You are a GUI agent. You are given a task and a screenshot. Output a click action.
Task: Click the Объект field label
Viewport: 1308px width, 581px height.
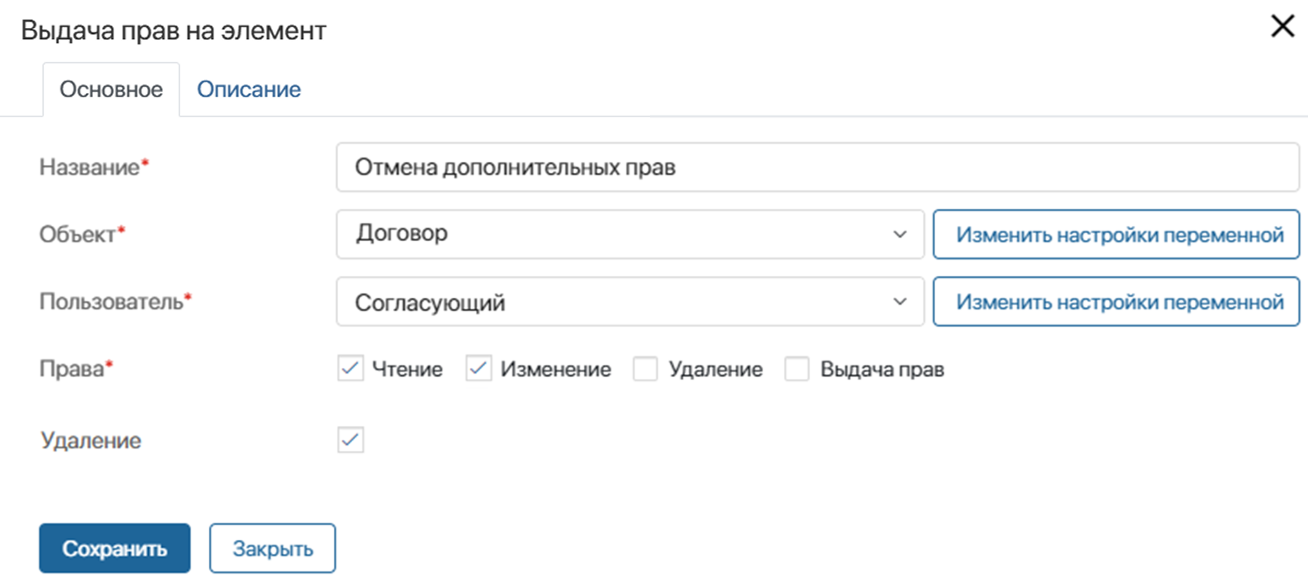pyautogui.click(x=83, y=234)
